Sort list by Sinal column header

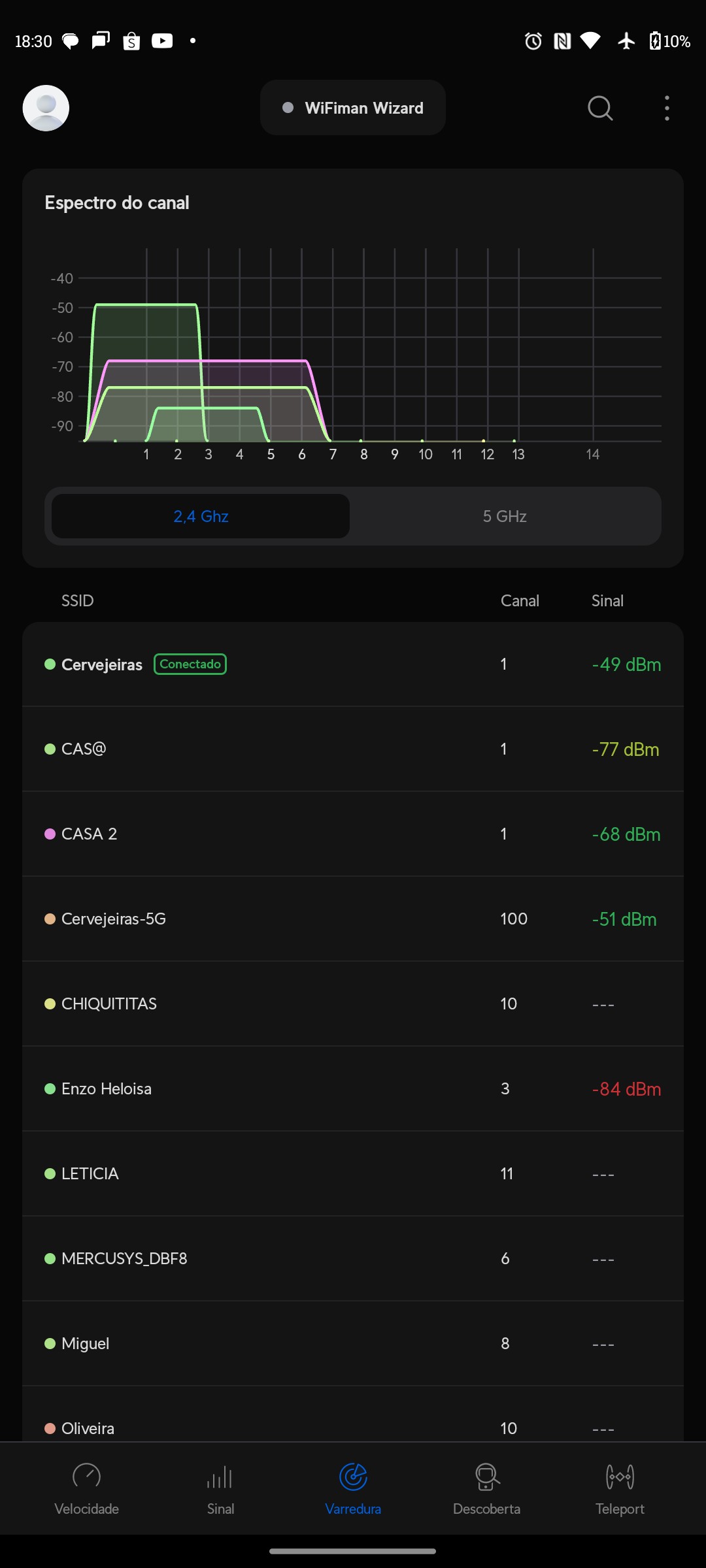(607, 600)
